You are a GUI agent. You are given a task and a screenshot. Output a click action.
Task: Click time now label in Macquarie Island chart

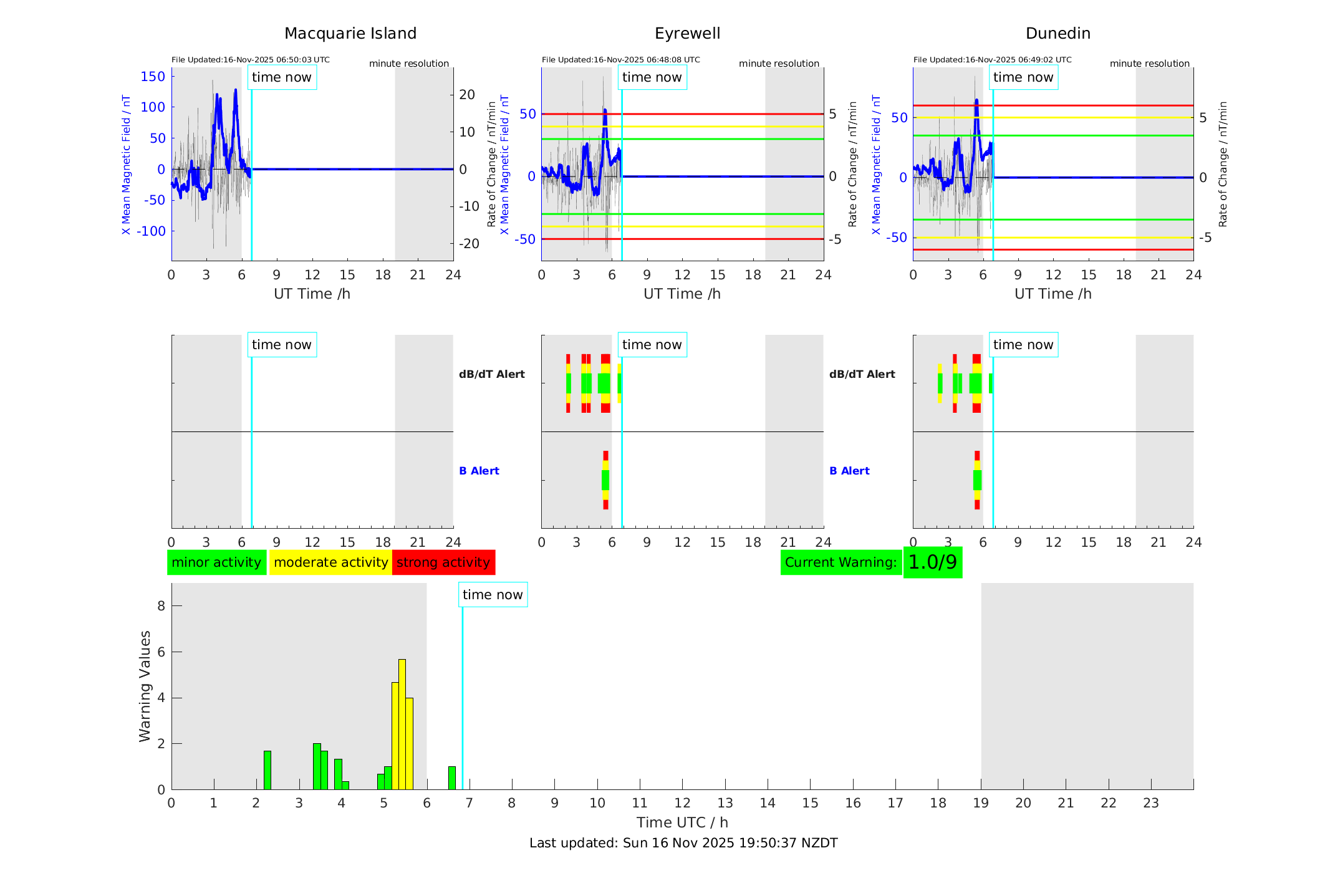[282, 77]
